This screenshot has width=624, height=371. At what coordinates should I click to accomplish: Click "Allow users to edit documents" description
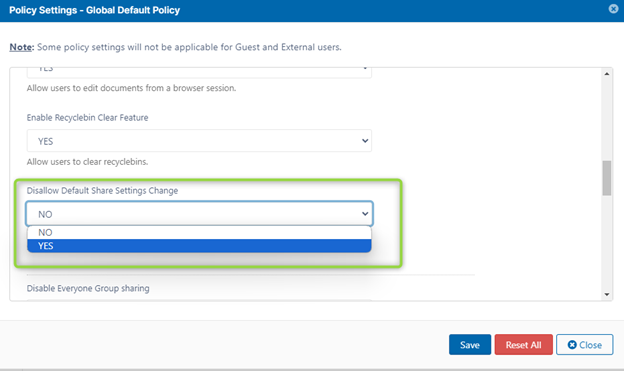point(131,88)
